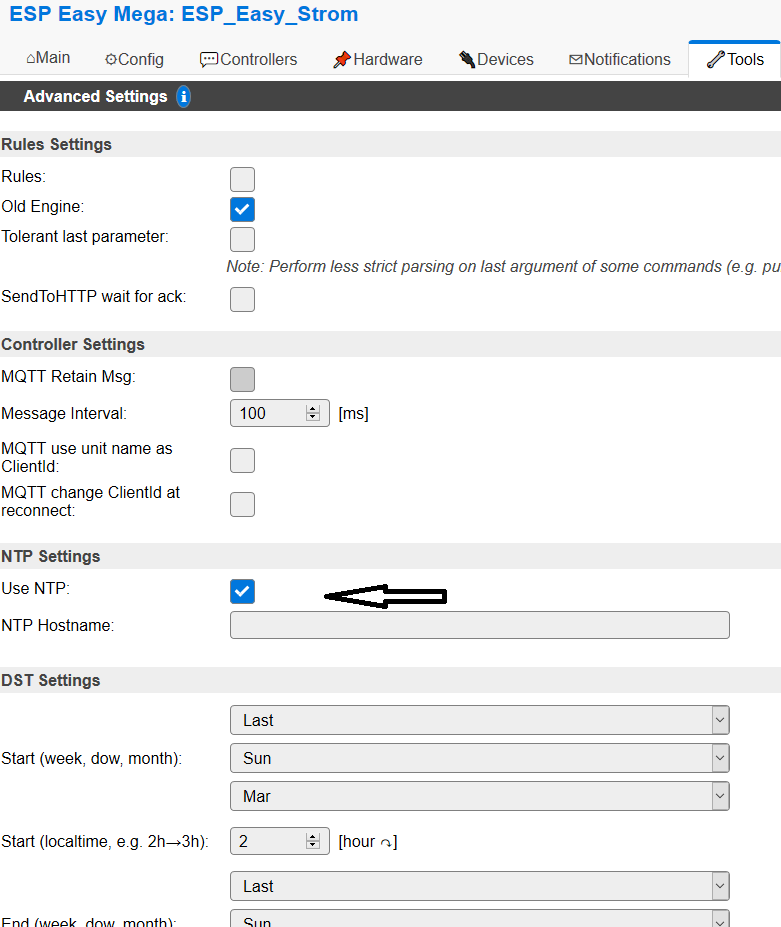Switch to the Devices tab
The image size is (781, 927).
pos(497,60)
